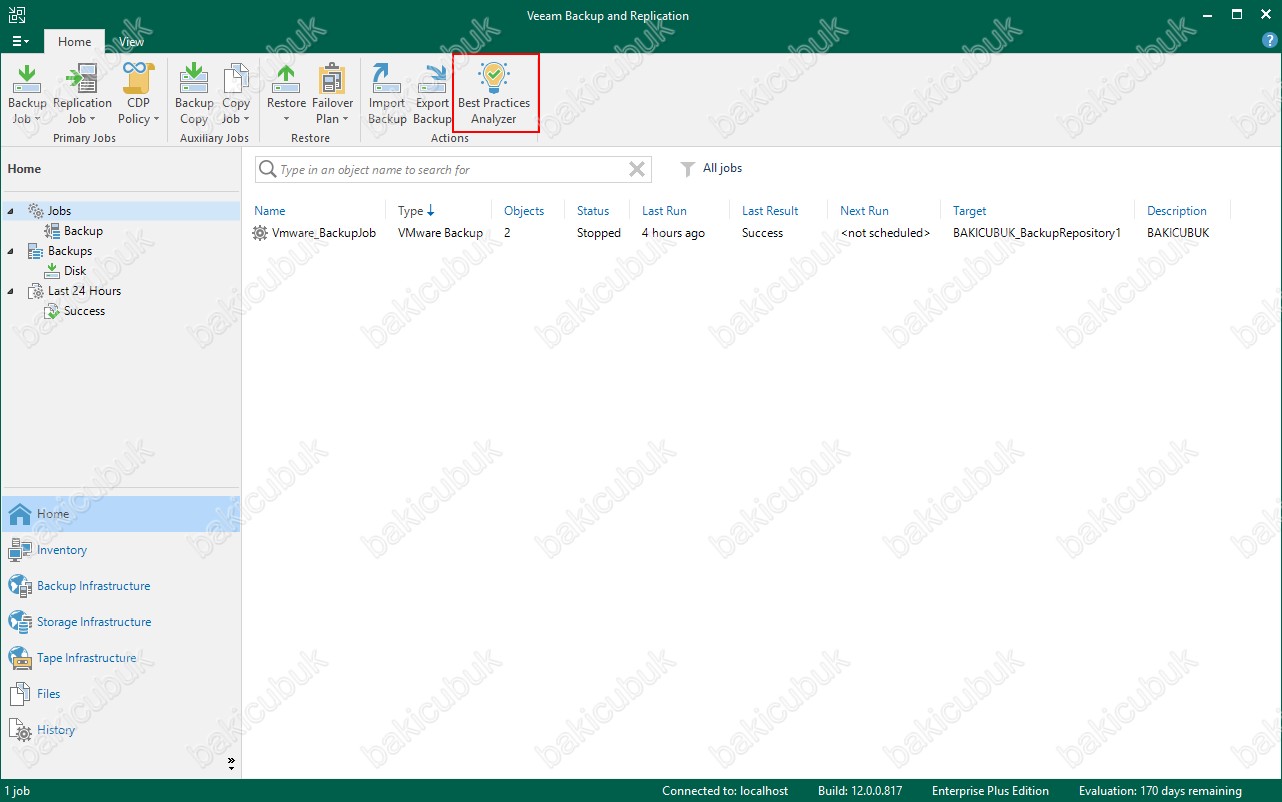Click the All jobs filter label
This screenshot has width=1282, height=802.
[x=722, y=168]
